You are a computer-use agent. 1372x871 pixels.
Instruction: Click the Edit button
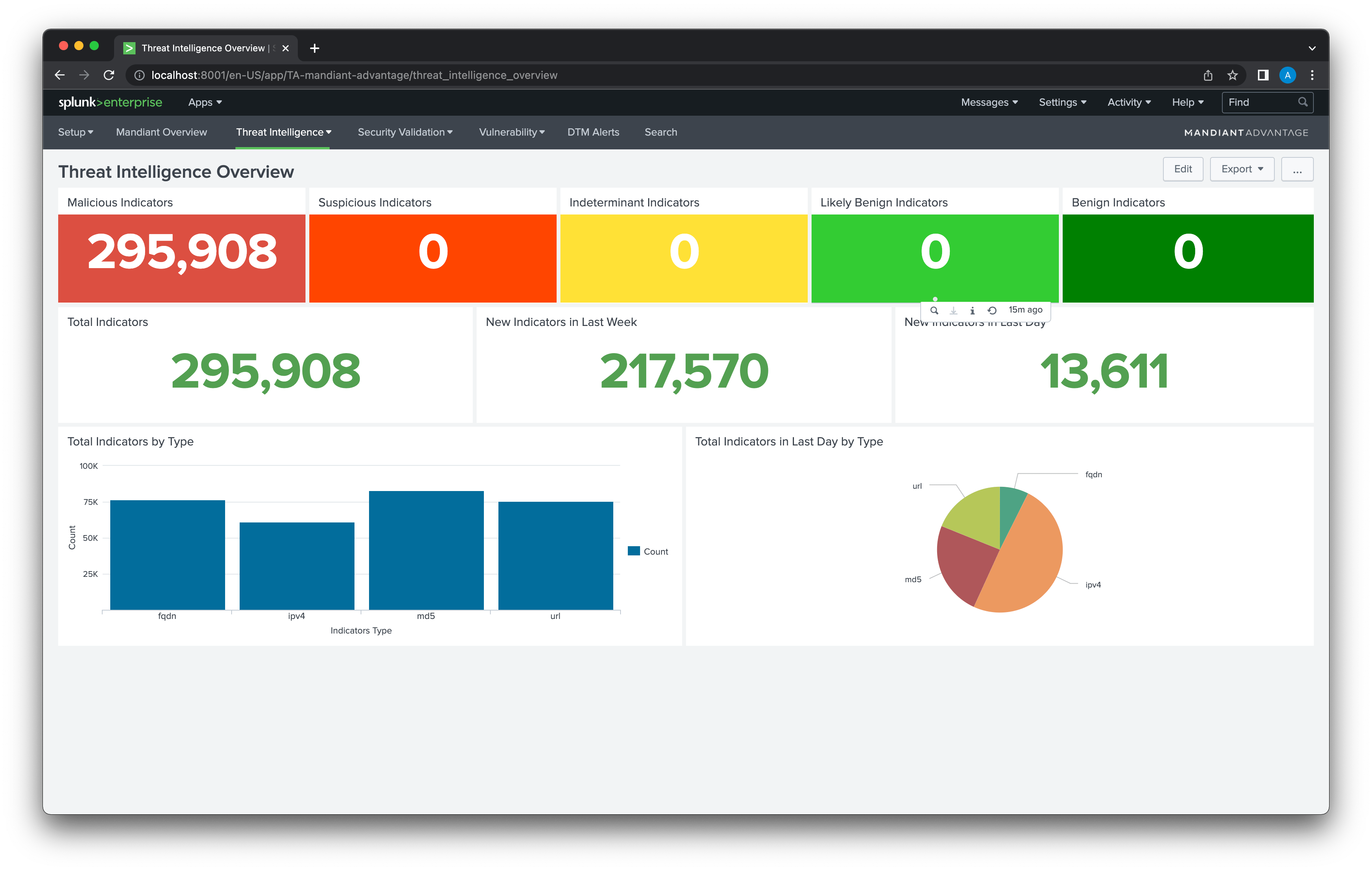click(1183, 169)
